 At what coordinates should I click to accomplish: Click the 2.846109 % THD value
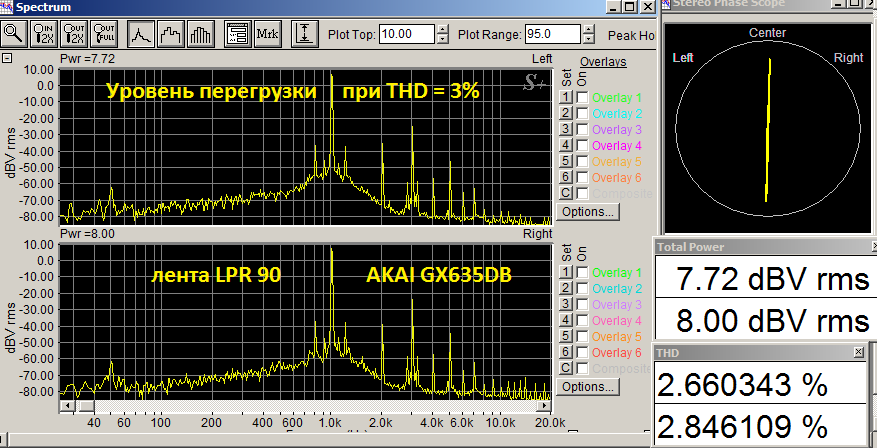point(742,427)
